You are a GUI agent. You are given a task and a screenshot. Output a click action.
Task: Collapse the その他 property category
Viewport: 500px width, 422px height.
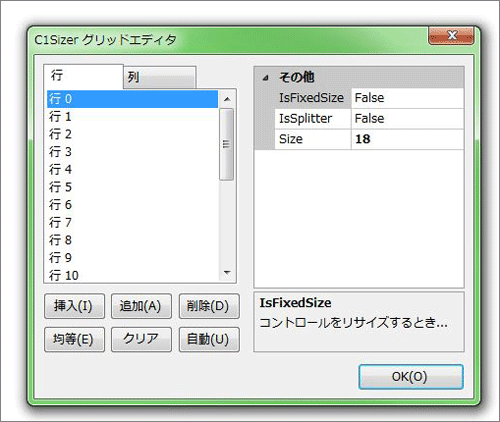[x=265, y=78]
